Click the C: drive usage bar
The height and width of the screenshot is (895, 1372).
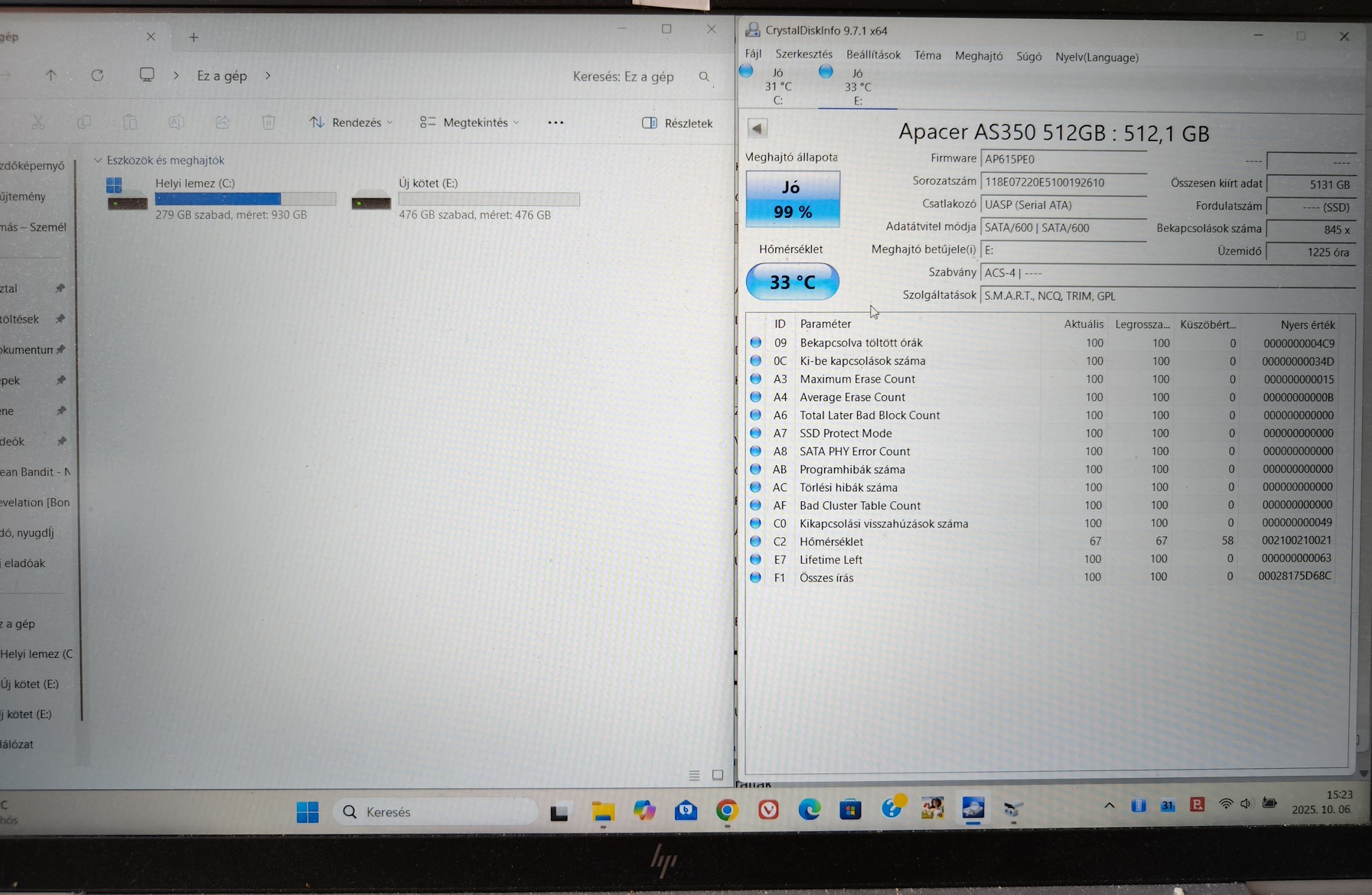pos(246,199)
